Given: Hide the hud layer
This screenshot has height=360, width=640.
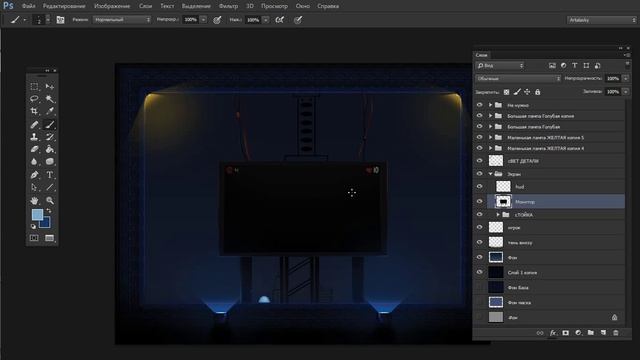Looking at the screenshot, I should coord(480,187).
